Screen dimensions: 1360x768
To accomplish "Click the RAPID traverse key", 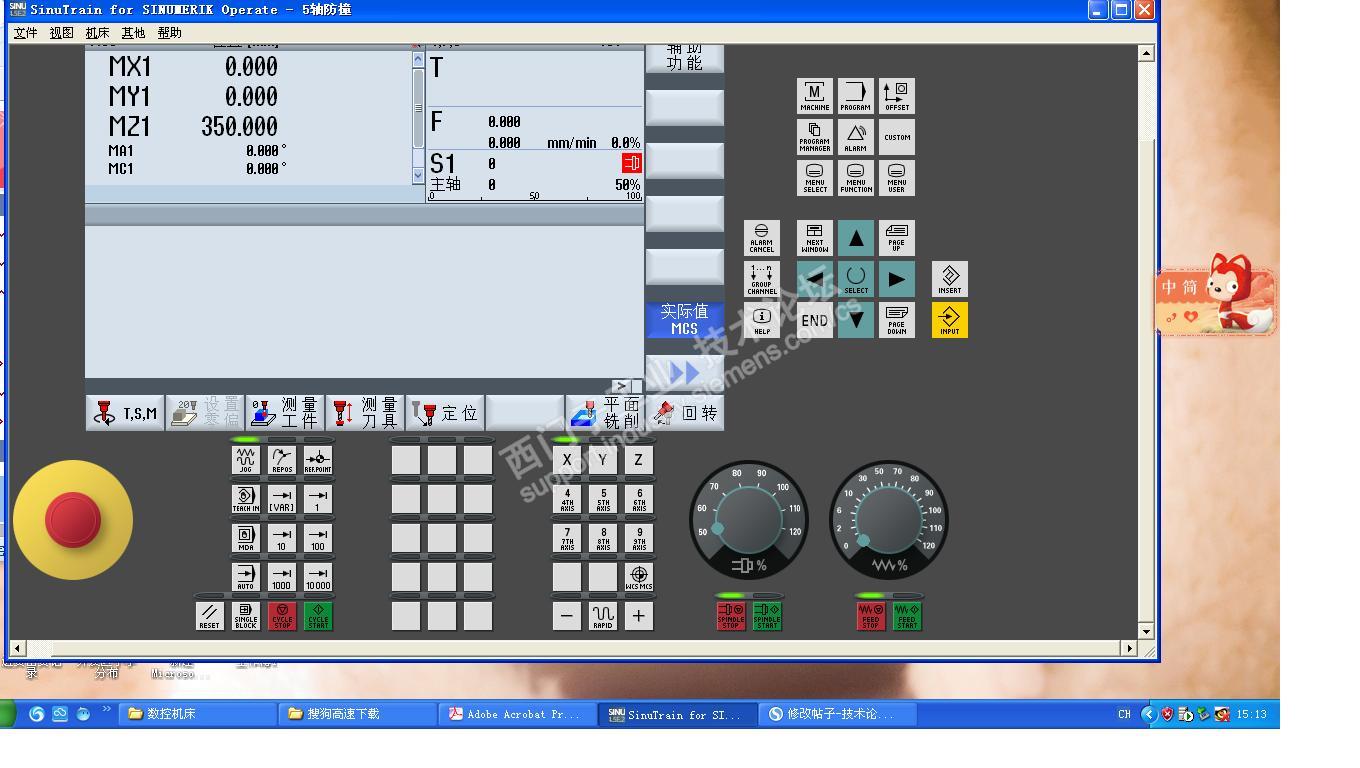I will [603, 616].
